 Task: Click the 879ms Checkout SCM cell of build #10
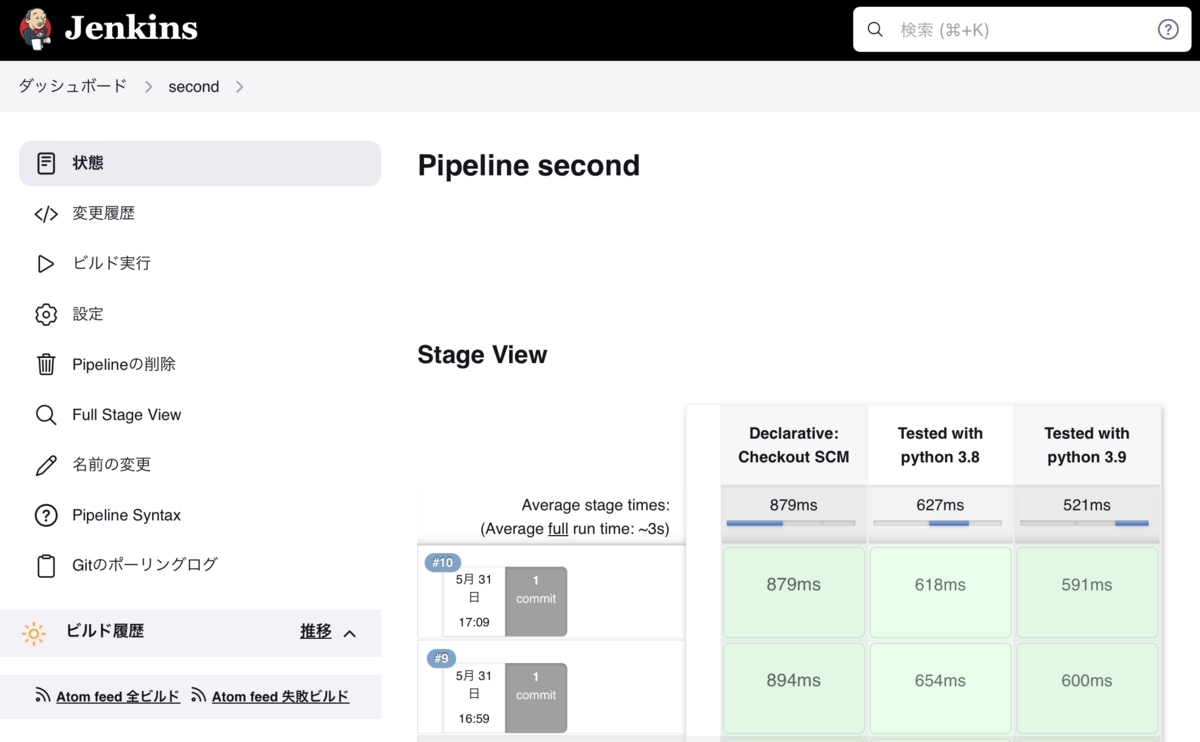(794, 592)
